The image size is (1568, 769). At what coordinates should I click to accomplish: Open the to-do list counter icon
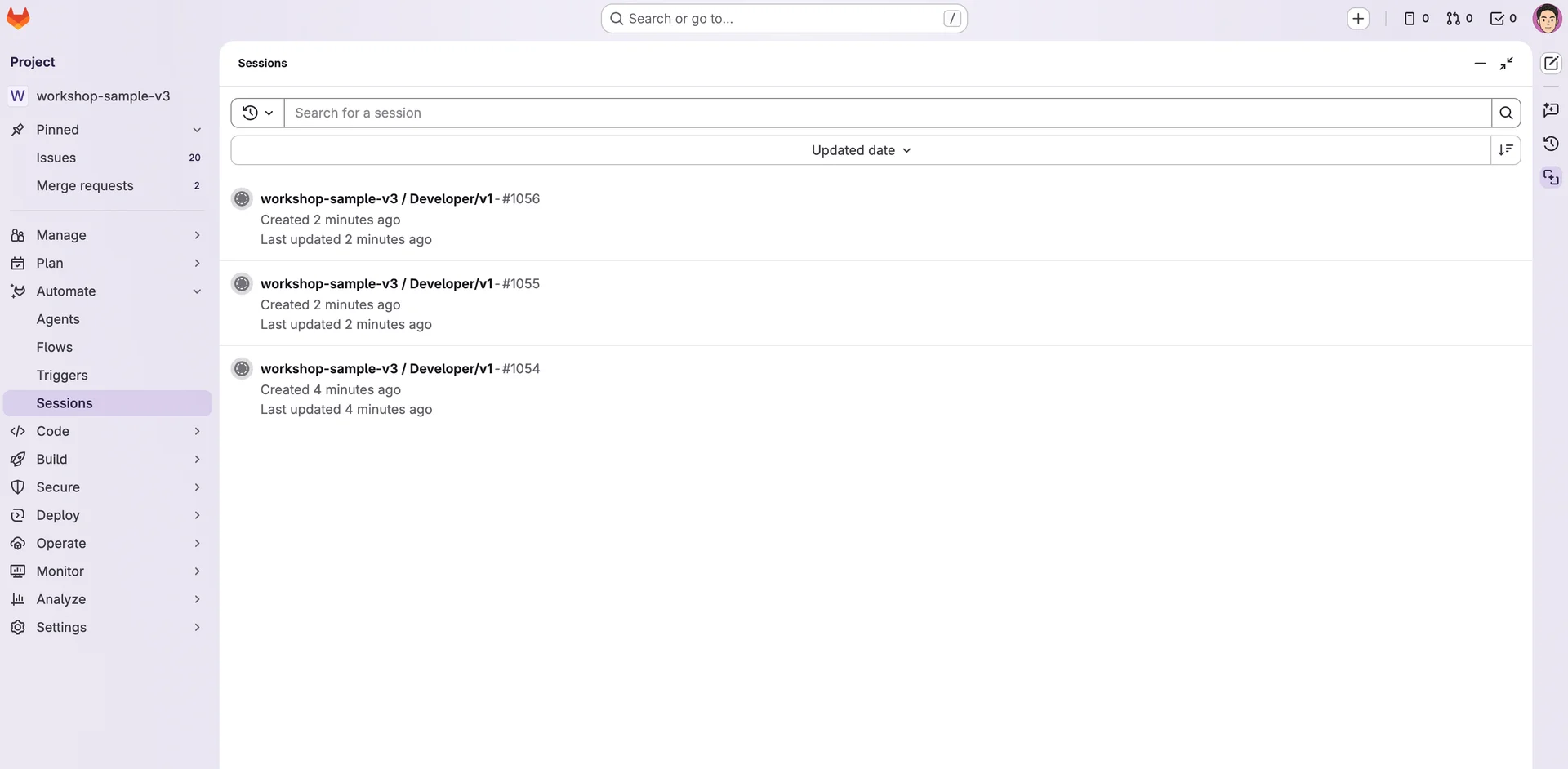click(x=1503, y=19)
